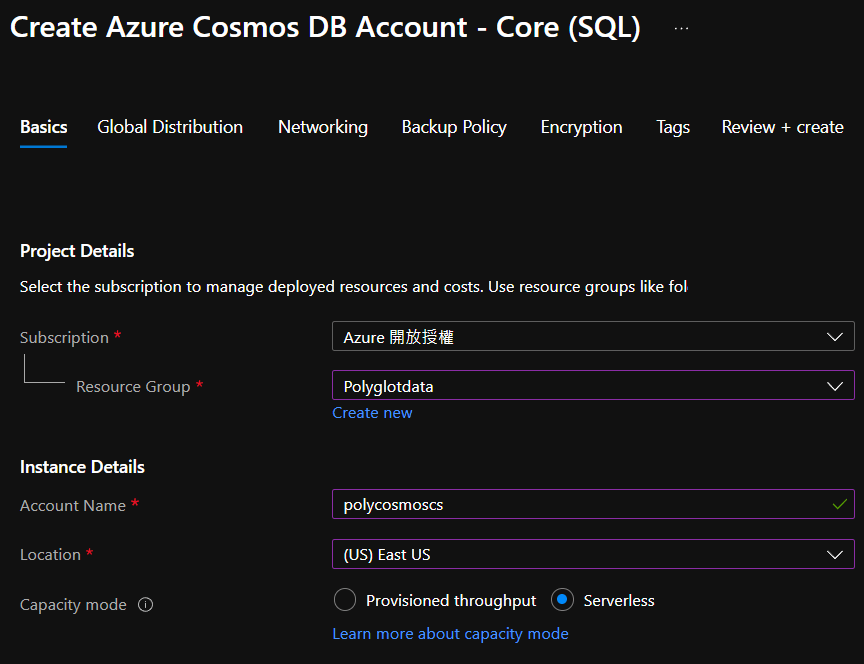864x664 pixels.
Task: Select the Serverless capacity mode
Action: pyautogui.click(x=563, y=600)
